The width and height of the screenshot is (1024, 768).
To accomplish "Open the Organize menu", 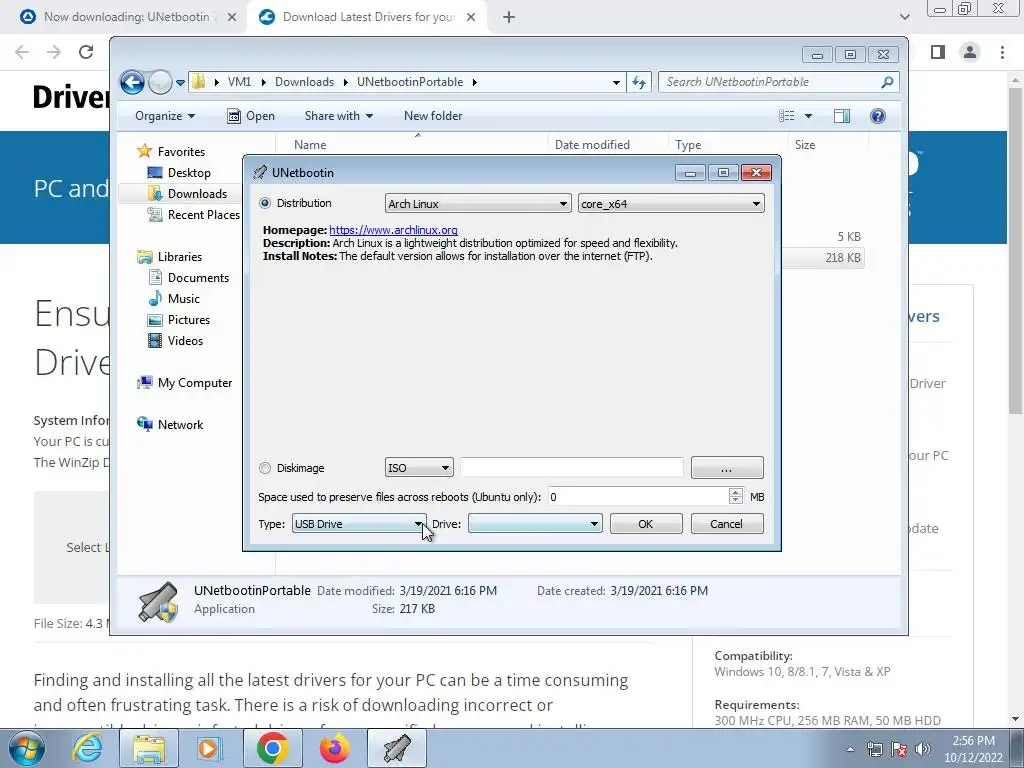I will (165, 116).
